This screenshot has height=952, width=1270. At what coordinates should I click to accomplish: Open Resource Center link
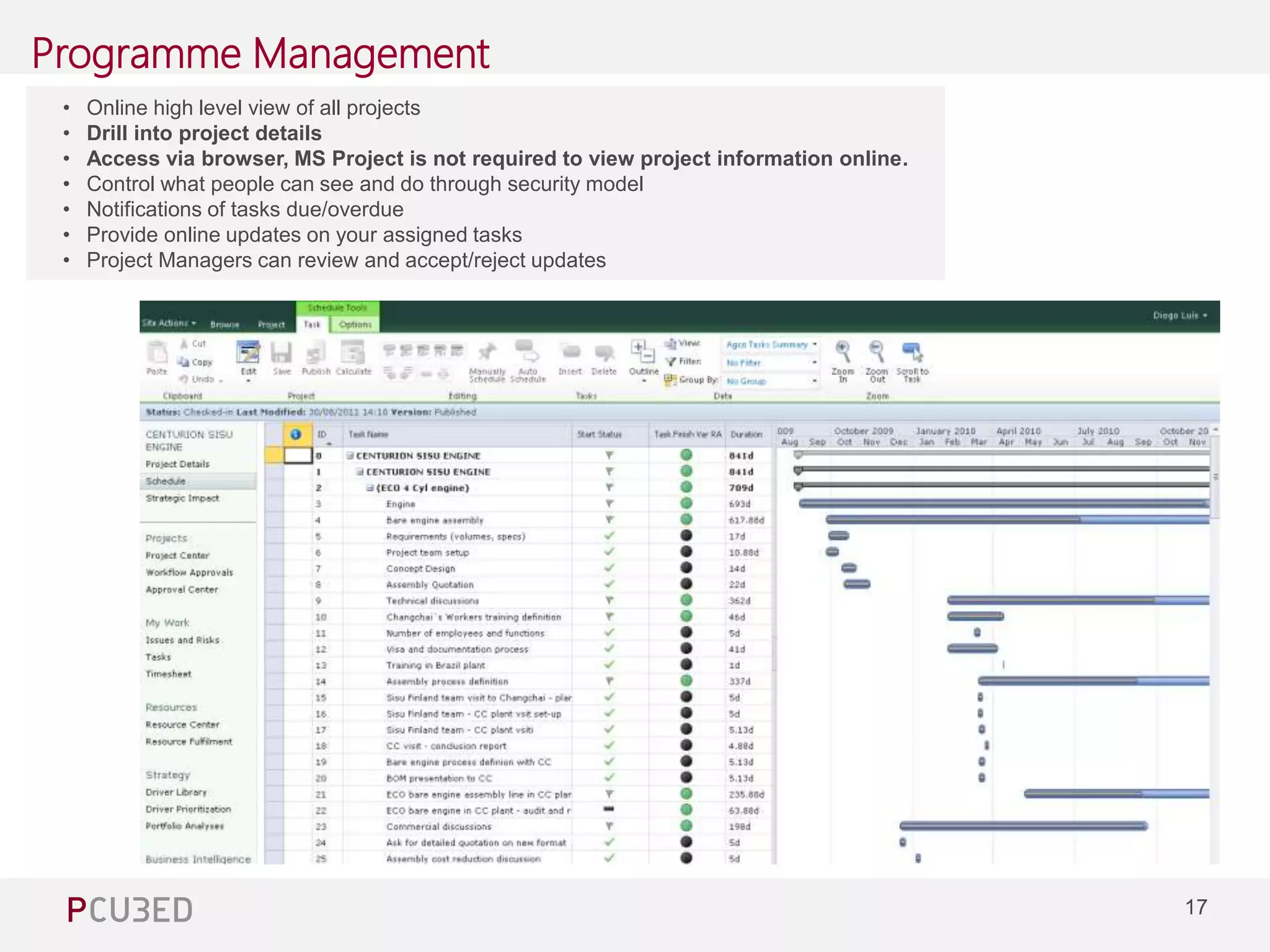tap(182, 725)
